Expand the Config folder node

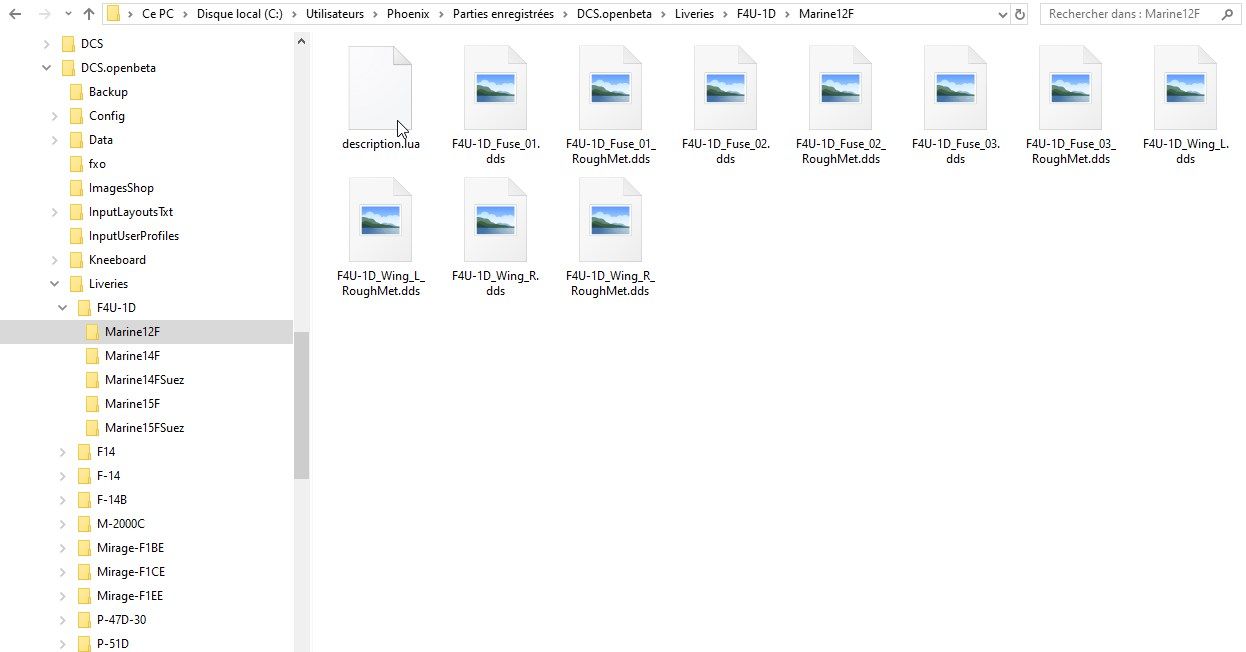(x=55, y=116)
